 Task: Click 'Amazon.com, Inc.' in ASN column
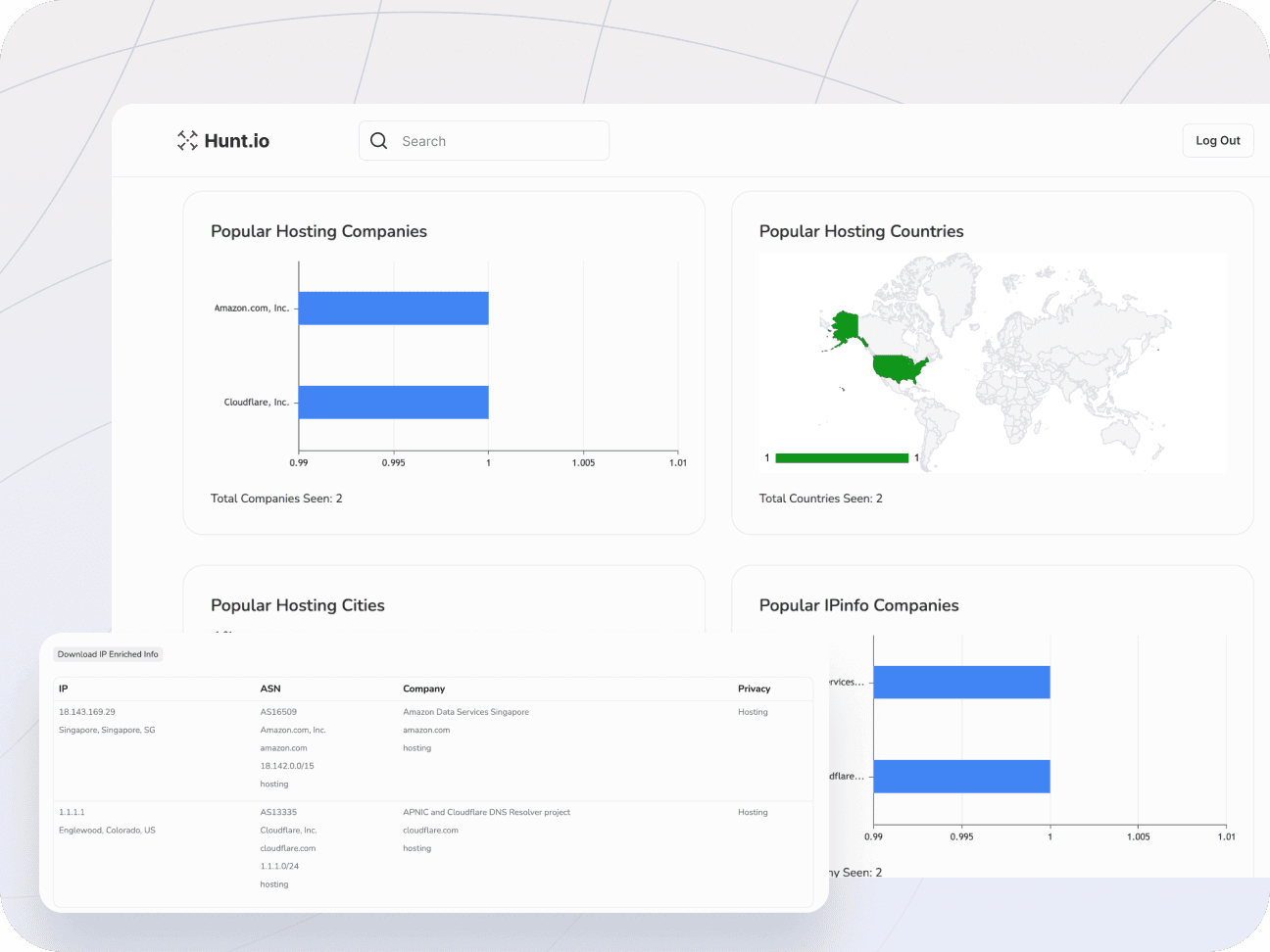(x=293, y=730)
